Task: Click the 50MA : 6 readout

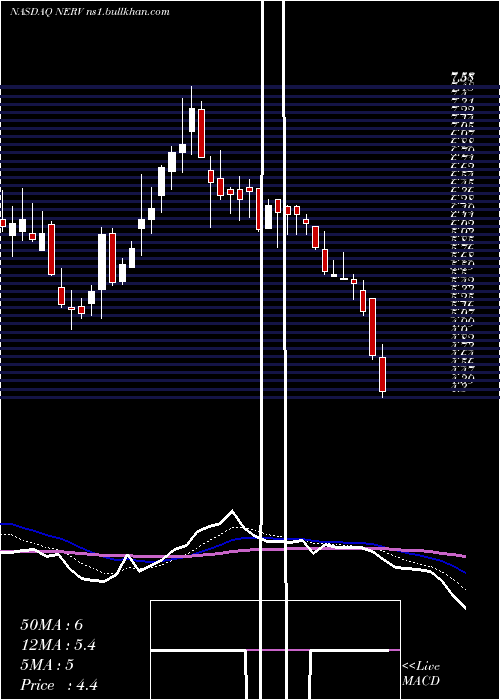Action: [52, 625]
